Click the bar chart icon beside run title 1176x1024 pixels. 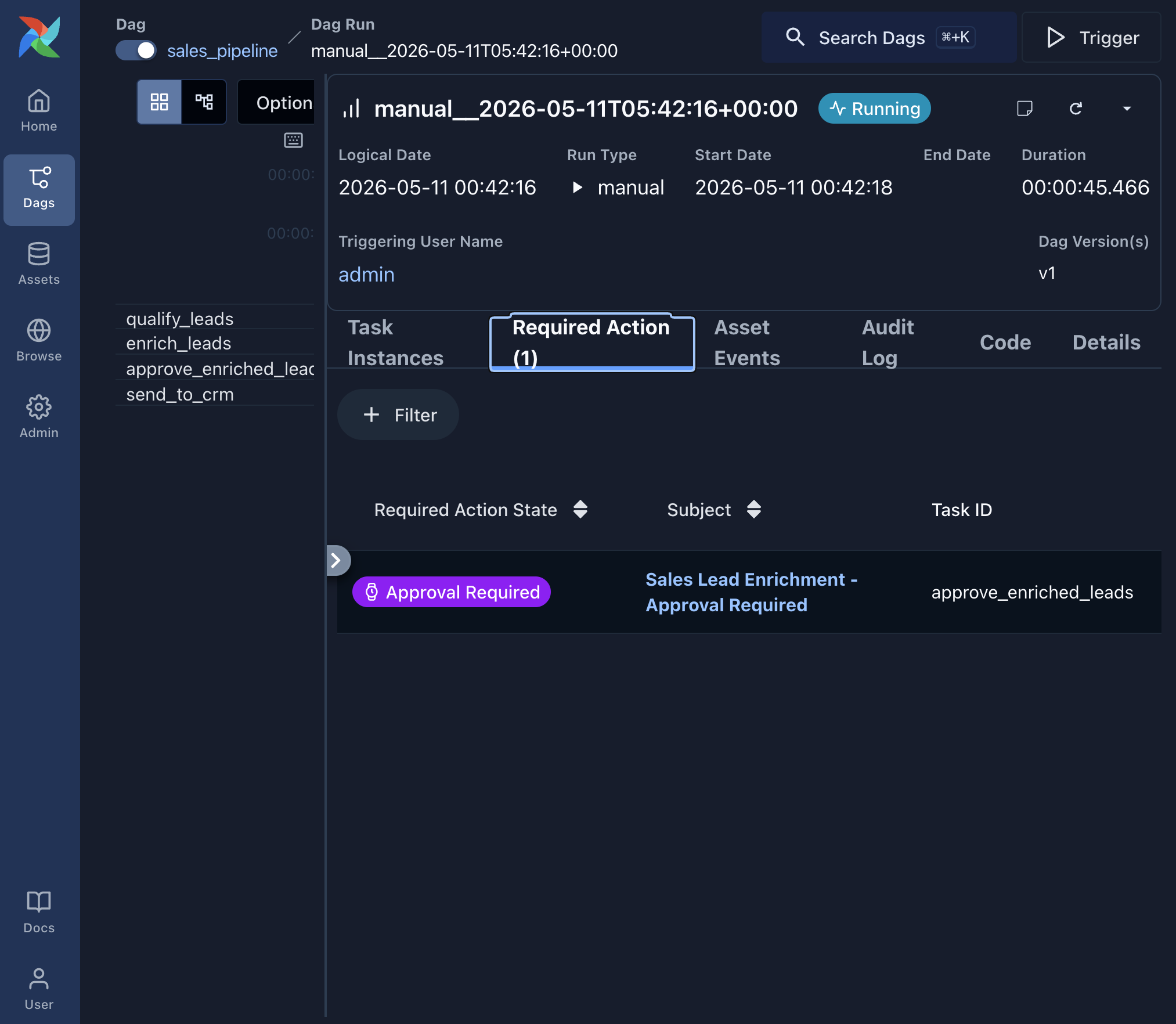(x=351, y=109)
